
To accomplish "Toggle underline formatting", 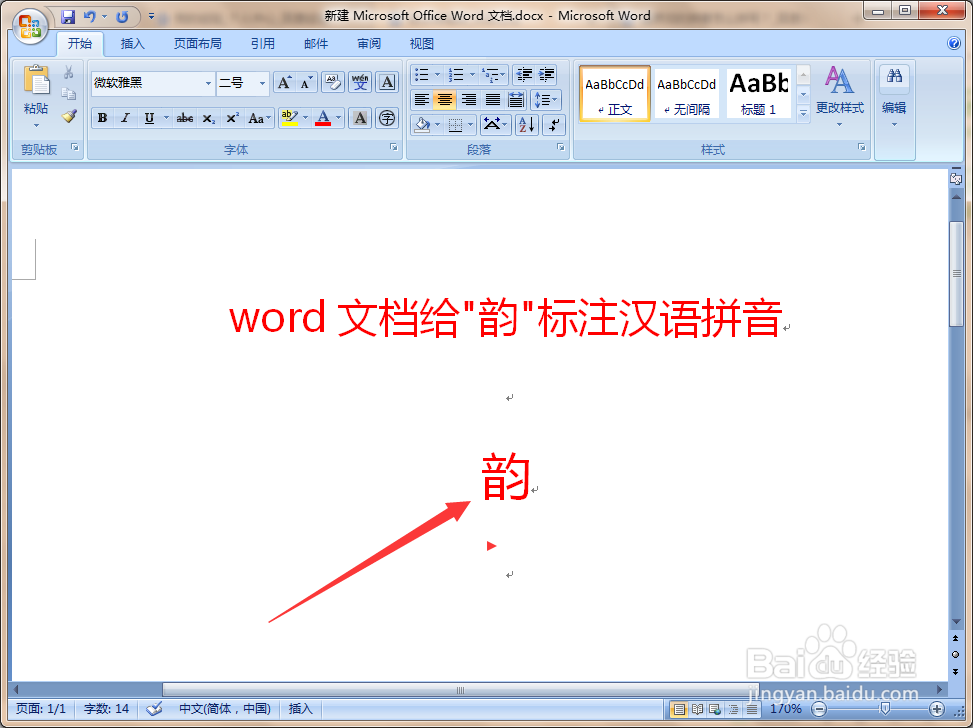I will pyautogui.click(x=149, y=118).
